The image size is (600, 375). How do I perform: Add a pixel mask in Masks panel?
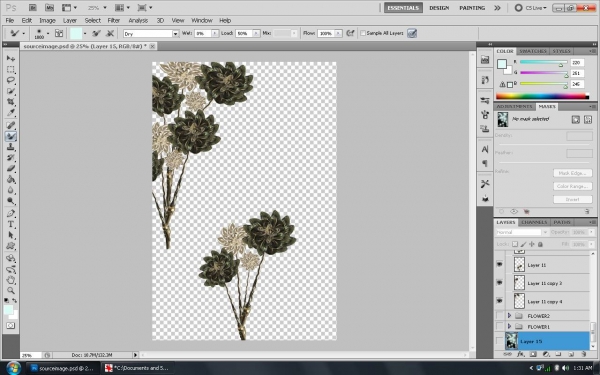pos(576,120)
